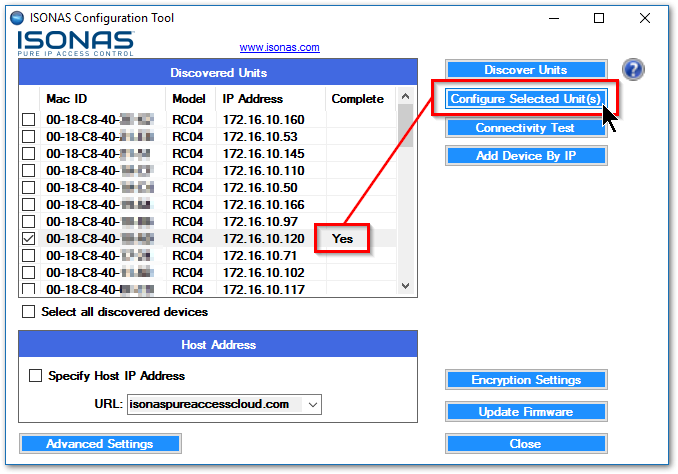Open Encryption Settings

tap(526, 380)
